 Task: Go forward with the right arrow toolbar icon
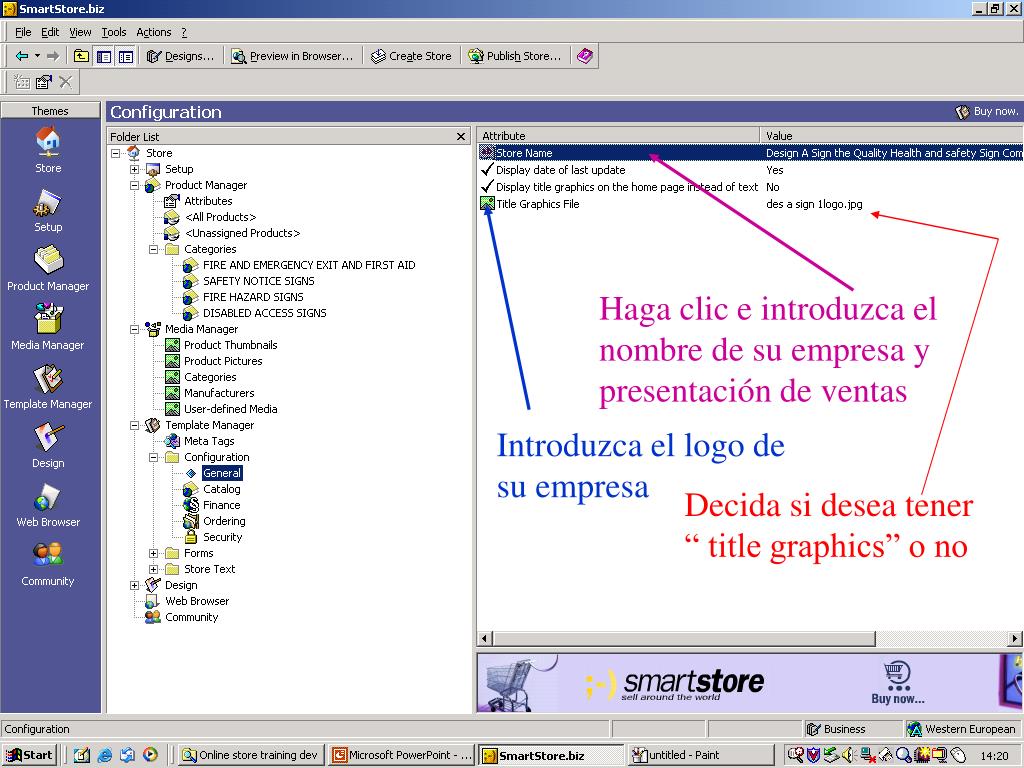coord(53,56)
